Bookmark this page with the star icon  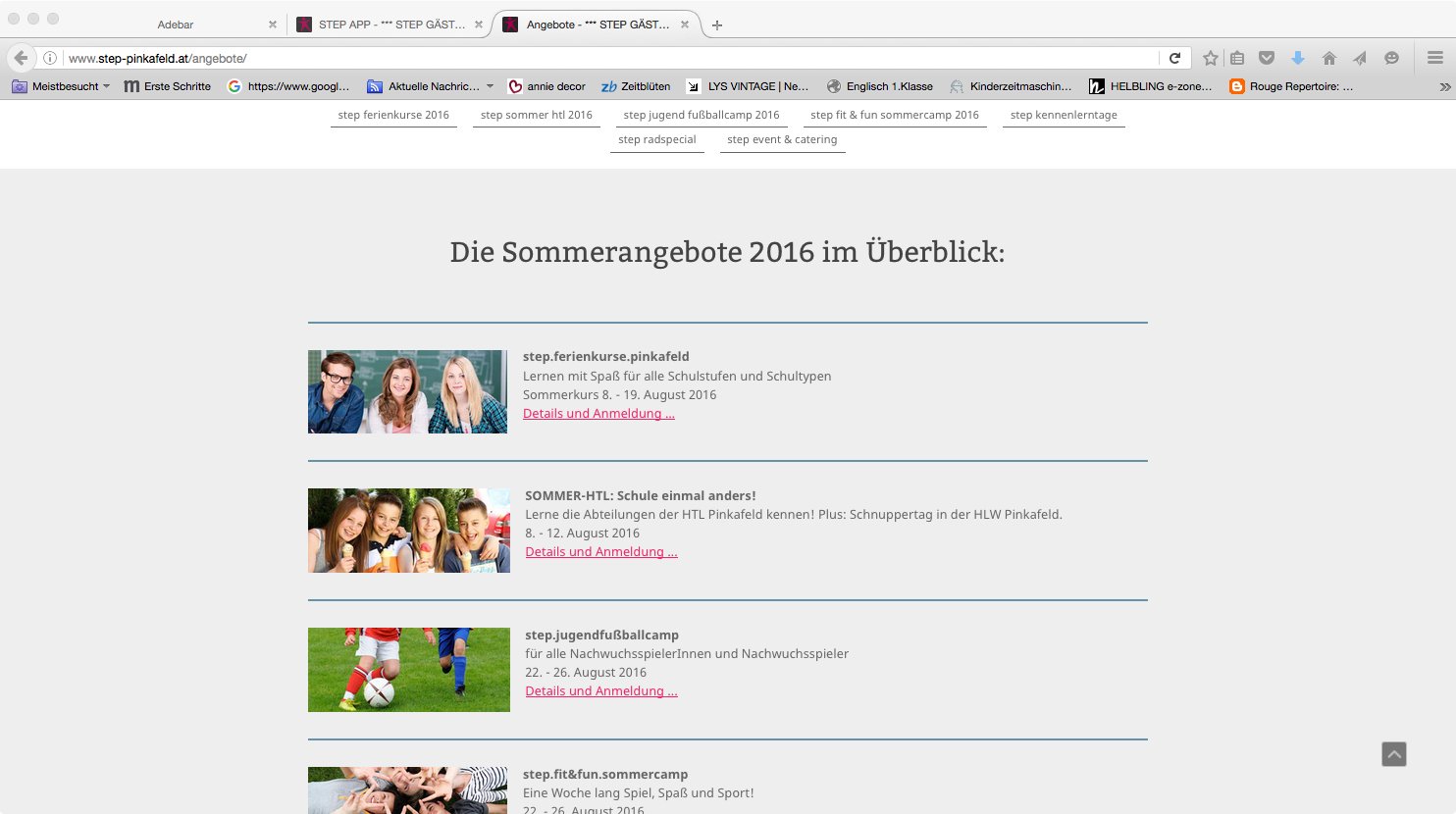[x=1210, y=58]
